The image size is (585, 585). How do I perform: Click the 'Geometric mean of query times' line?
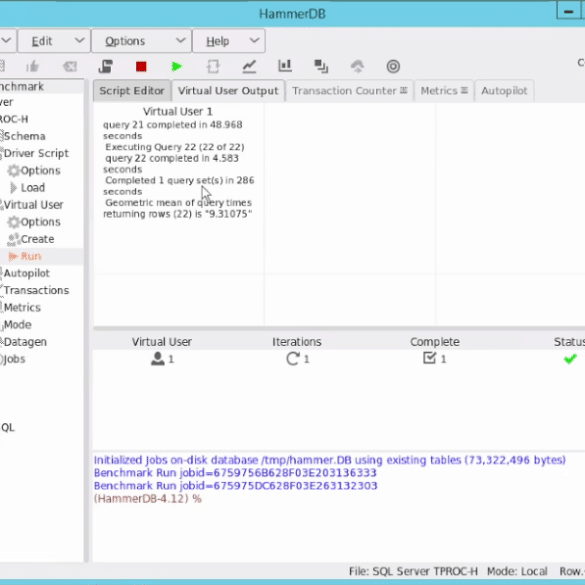click(x=178, y=203)
